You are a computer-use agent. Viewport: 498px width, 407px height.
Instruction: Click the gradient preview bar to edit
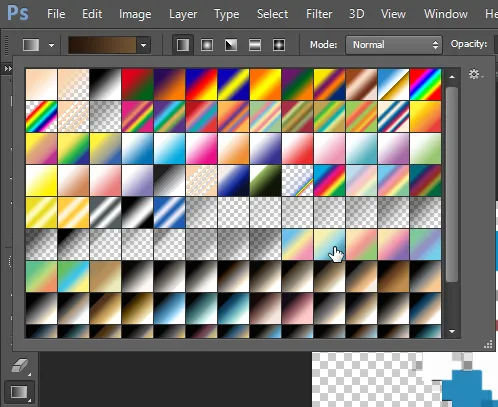tap(102, 45)
